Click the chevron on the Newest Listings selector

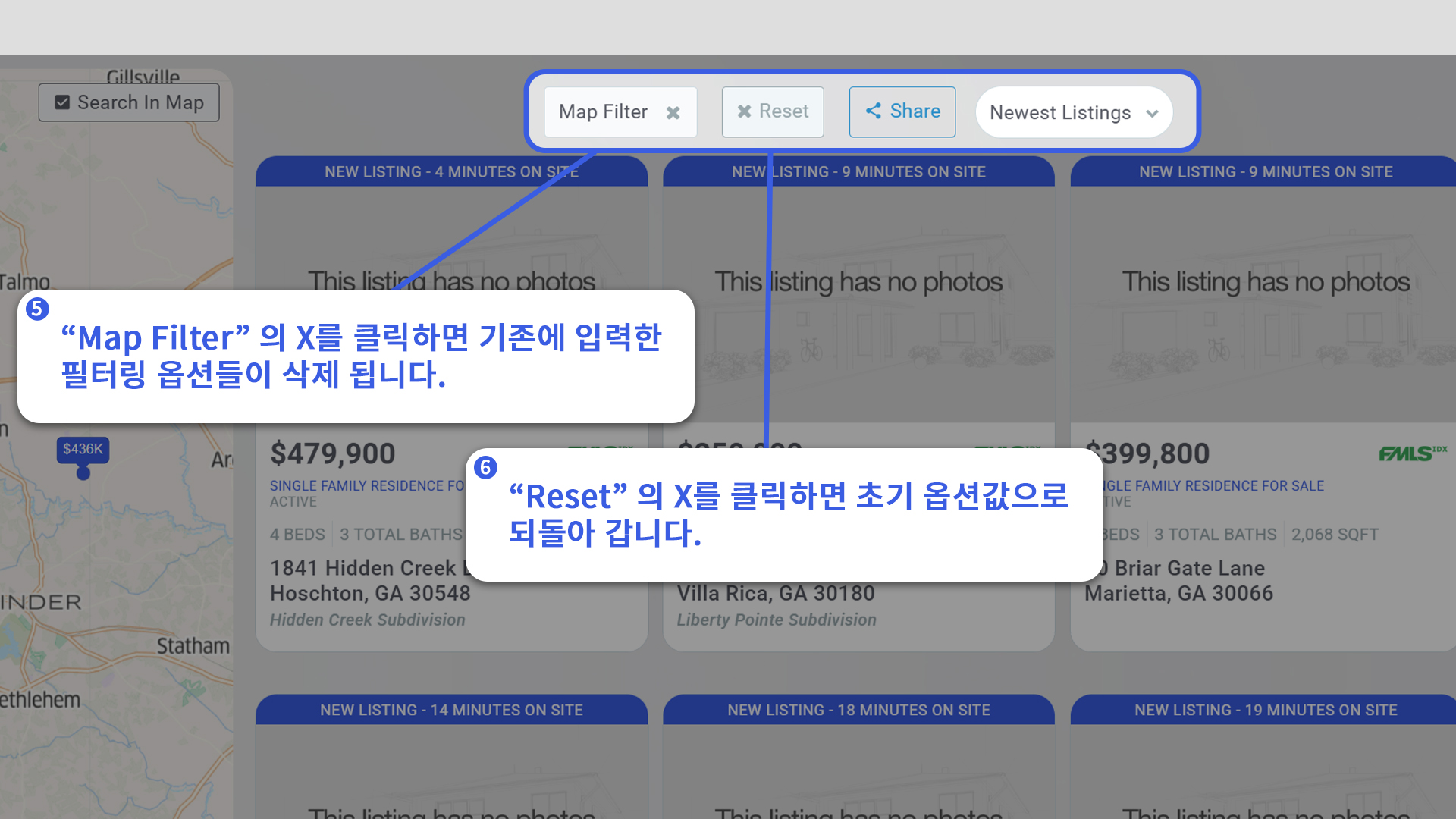pos(1152,112)
